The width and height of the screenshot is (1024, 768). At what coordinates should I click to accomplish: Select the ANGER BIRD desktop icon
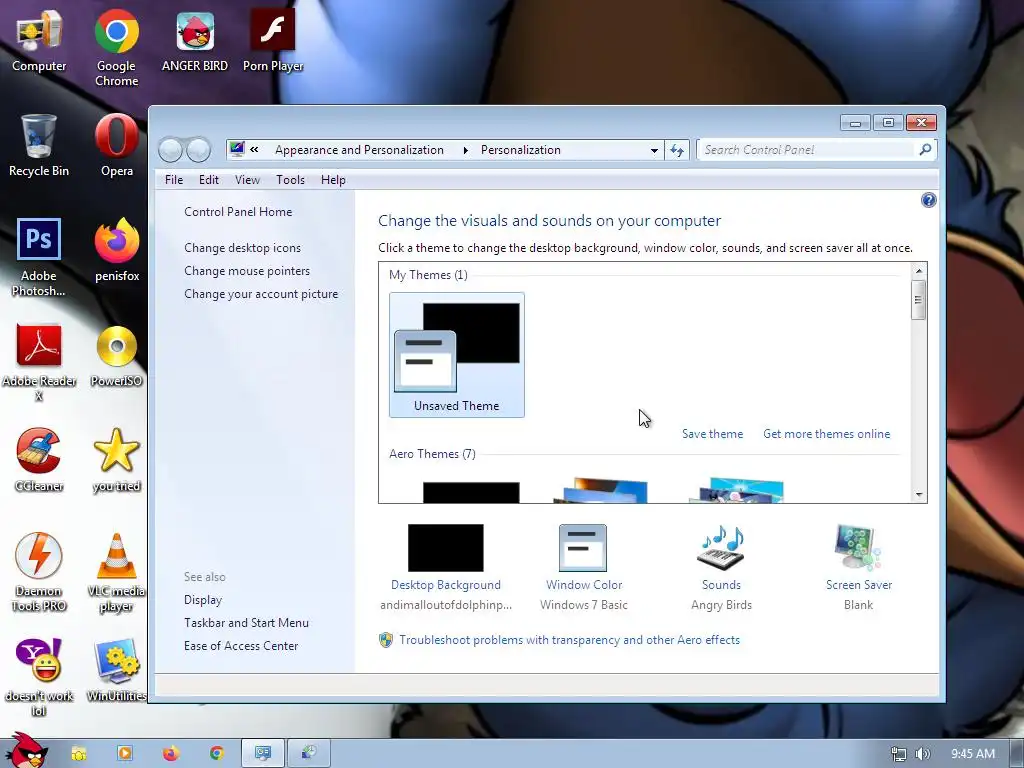tap(195, 40)
